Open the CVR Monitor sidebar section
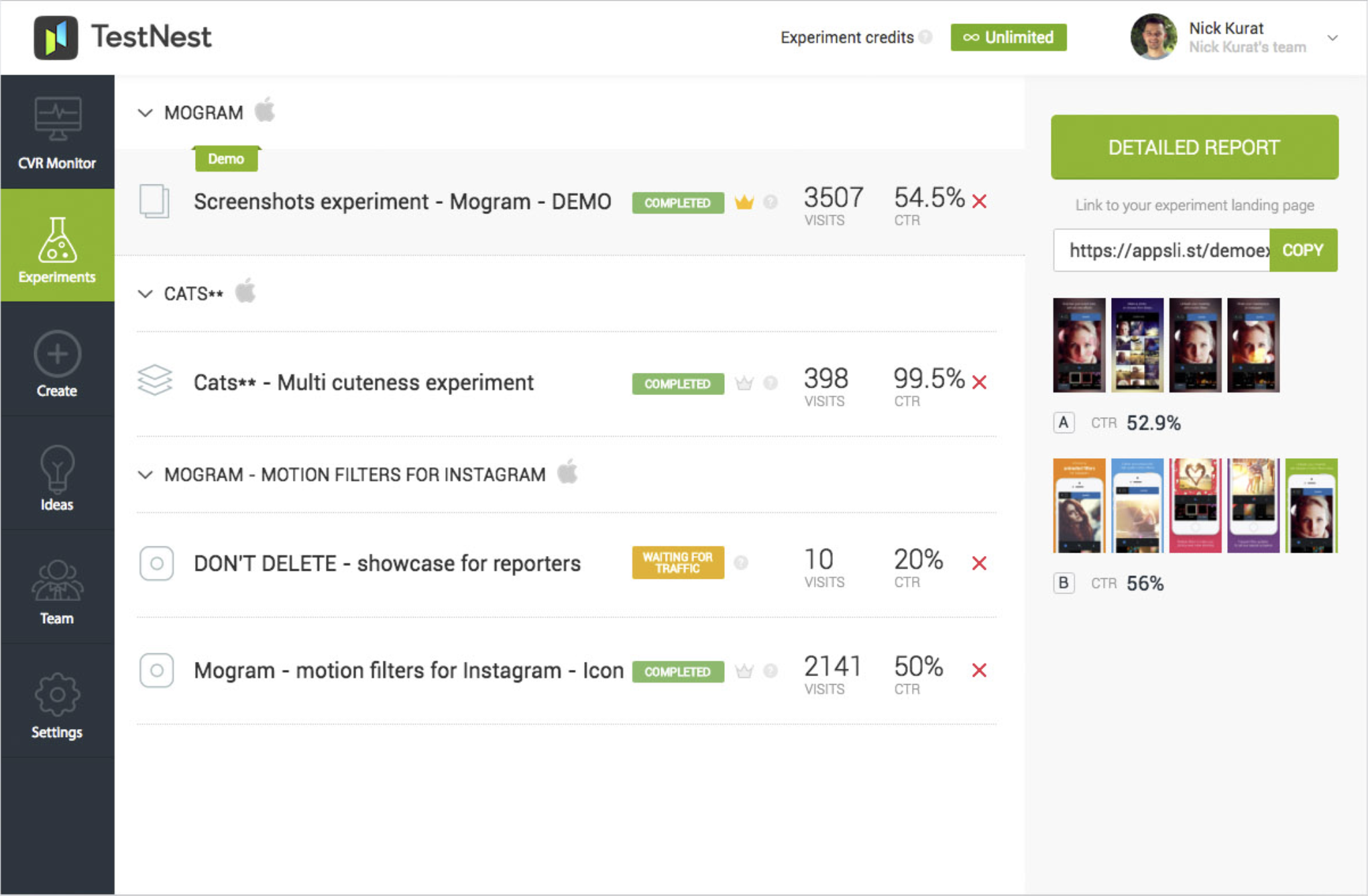 tap(57, 133)
